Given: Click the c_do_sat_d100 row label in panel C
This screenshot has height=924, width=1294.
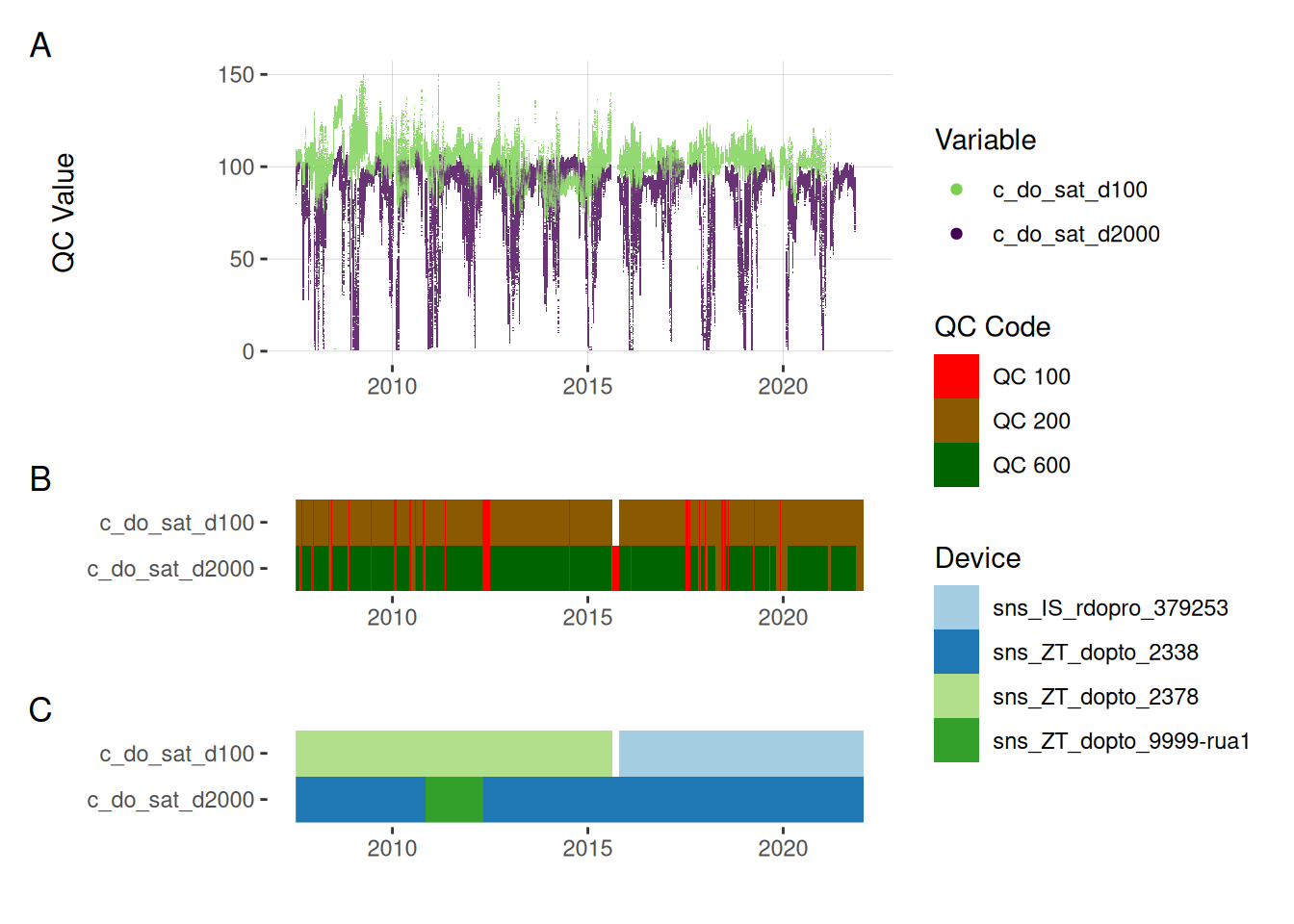Looking at the screenshot, I should (177, 754).
